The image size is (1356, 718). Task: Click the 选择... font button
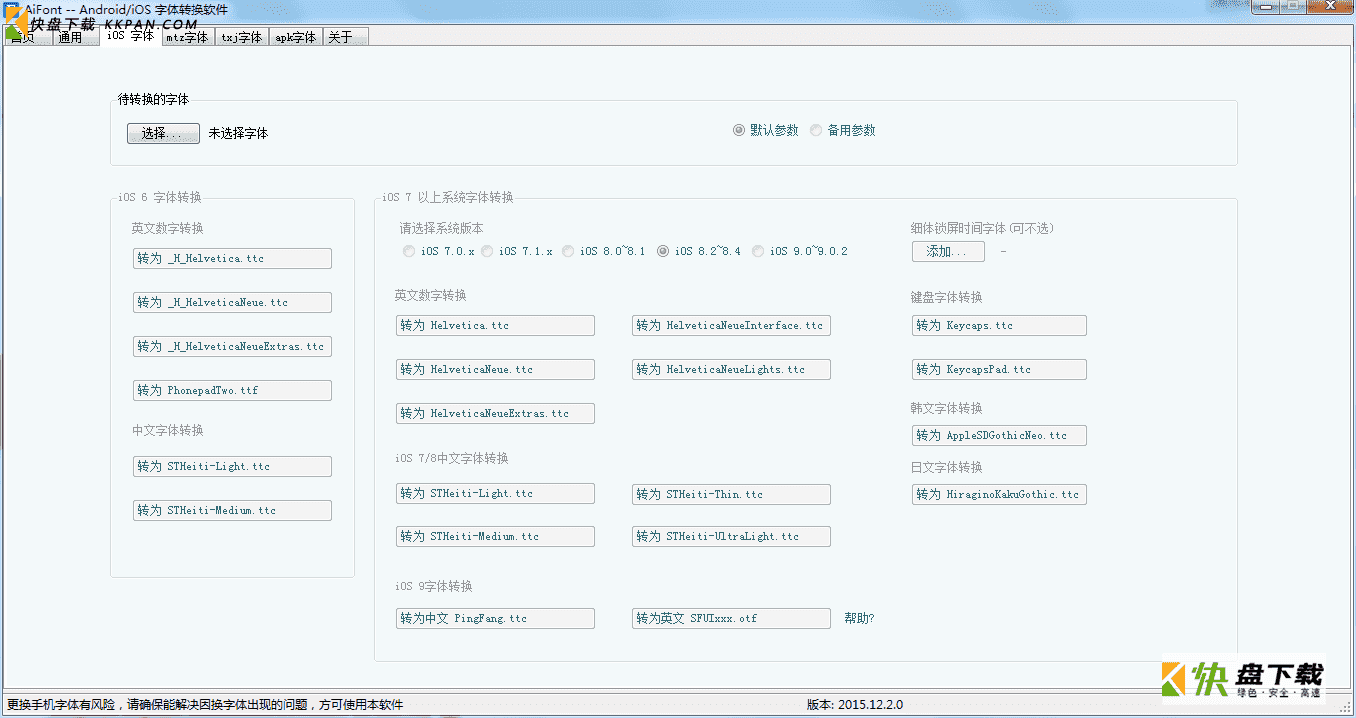[163, 133]
